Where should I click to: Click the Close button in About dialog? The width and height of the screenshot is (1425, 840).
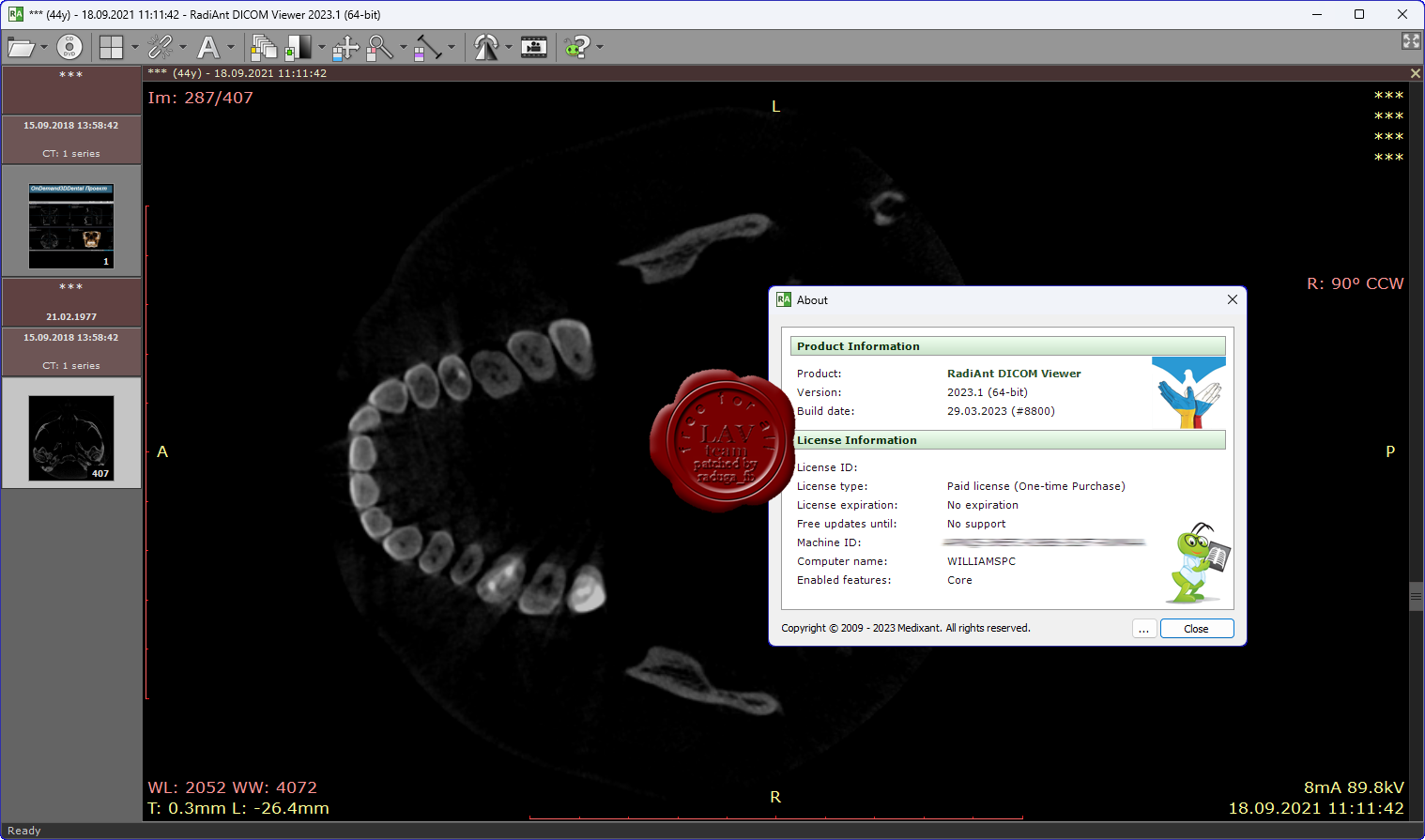click(x=1196, y=629)
